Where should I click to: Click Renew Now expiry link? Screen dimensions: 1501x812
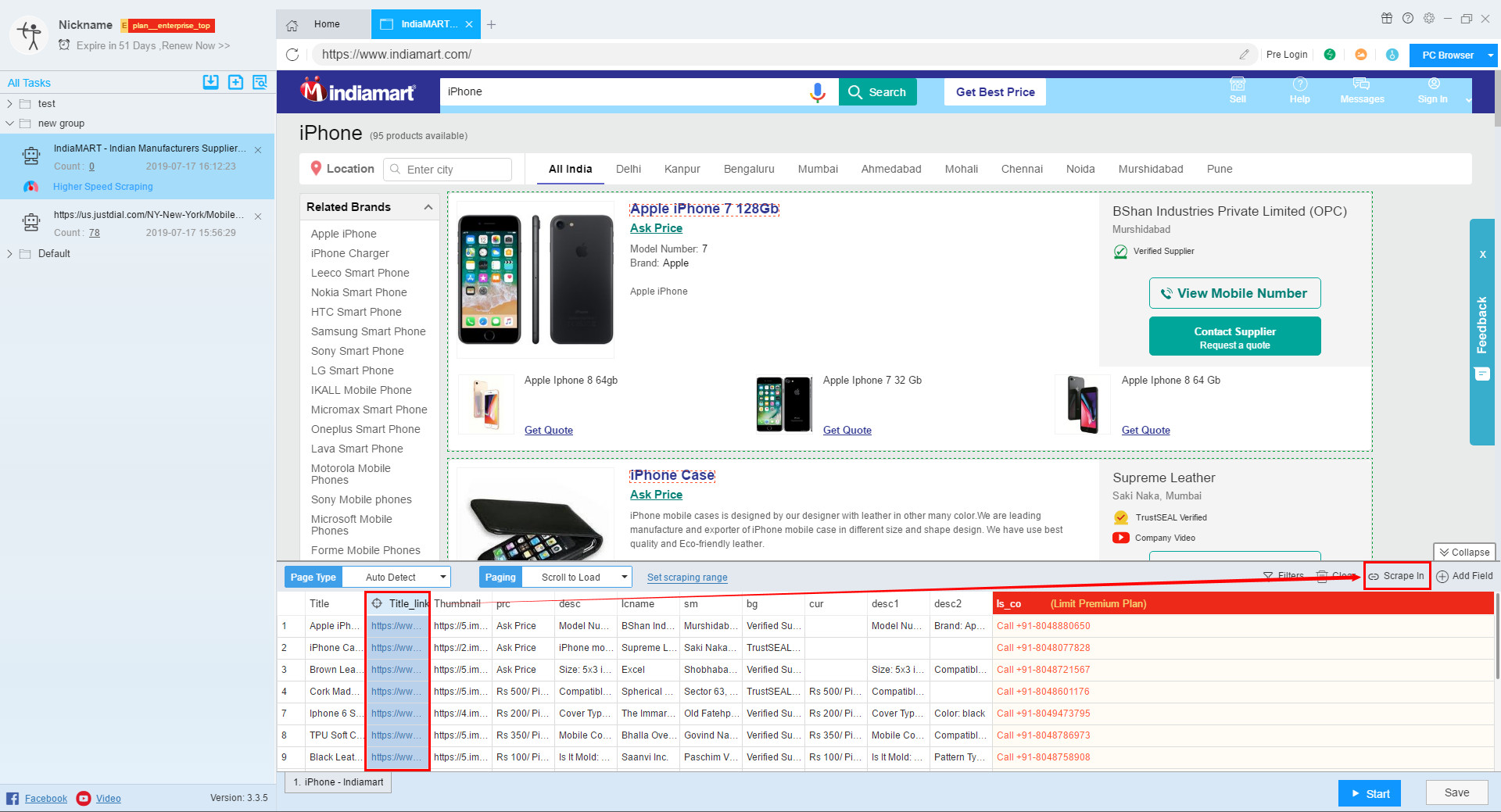tap(195, 46)
